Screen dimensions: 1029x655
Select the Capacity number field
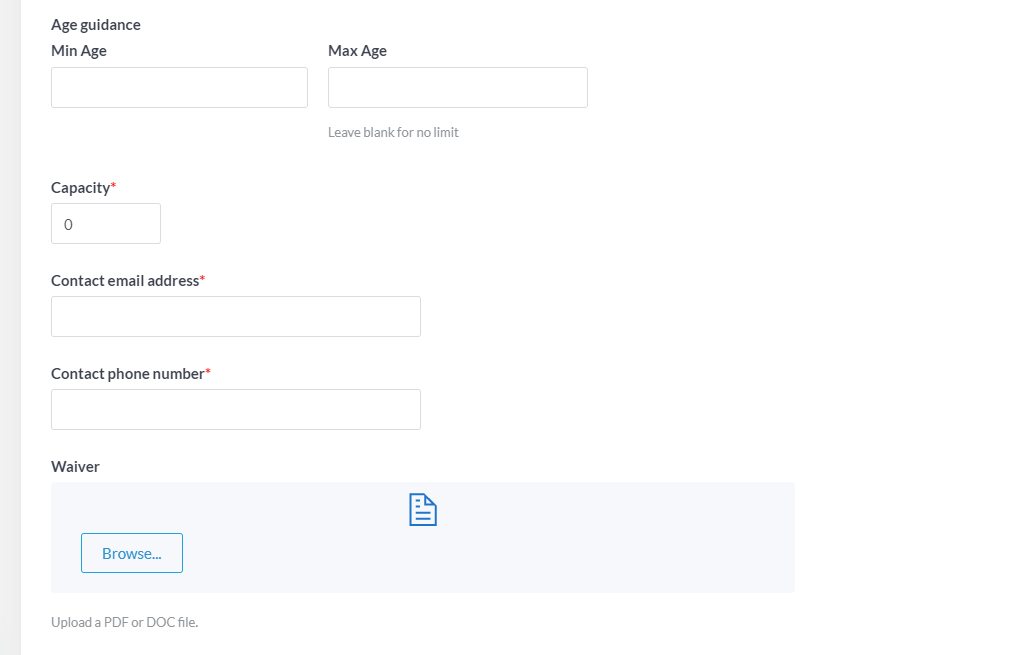(106, 224)
